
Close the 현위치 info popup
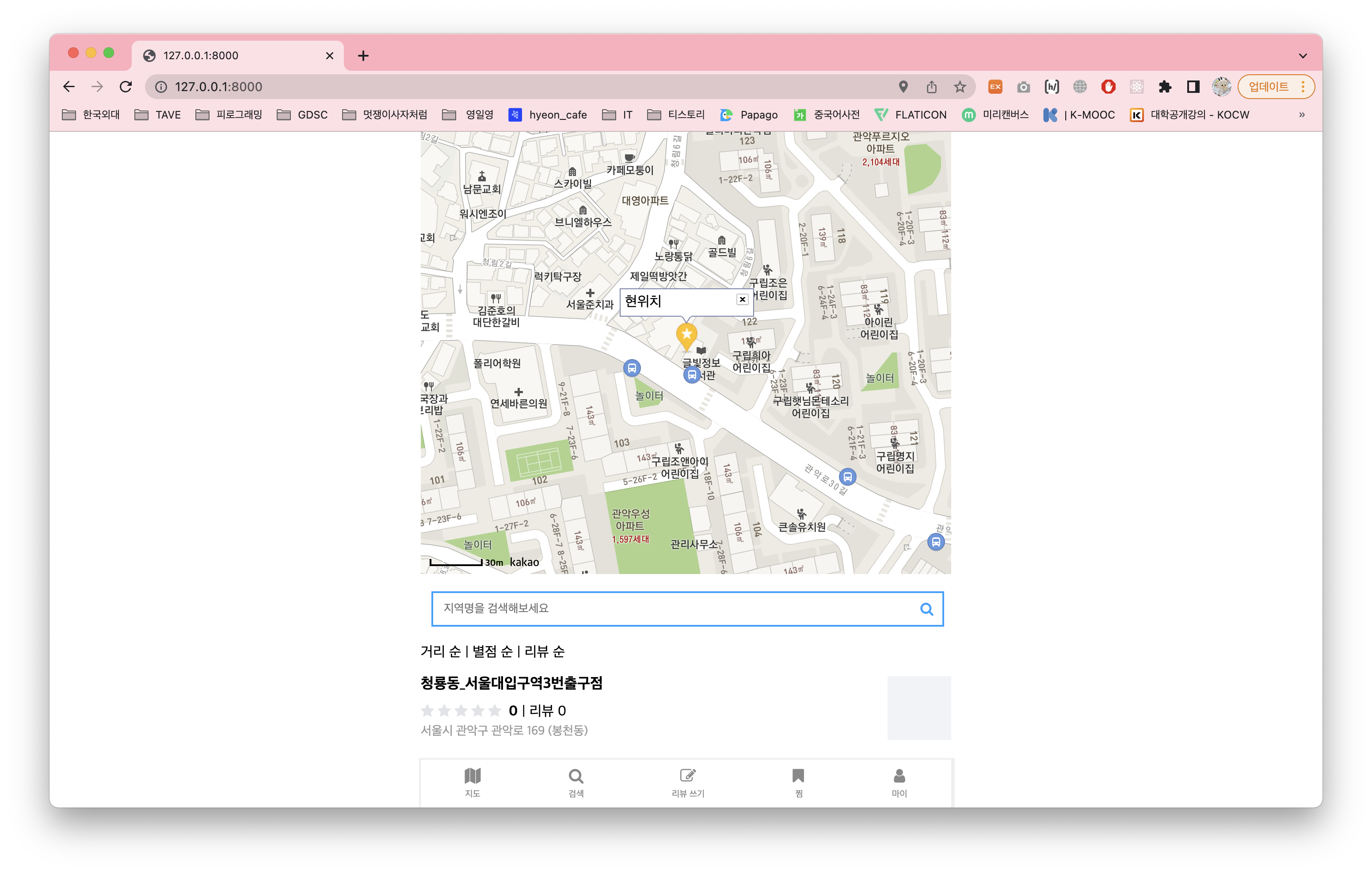pos(742,299)
